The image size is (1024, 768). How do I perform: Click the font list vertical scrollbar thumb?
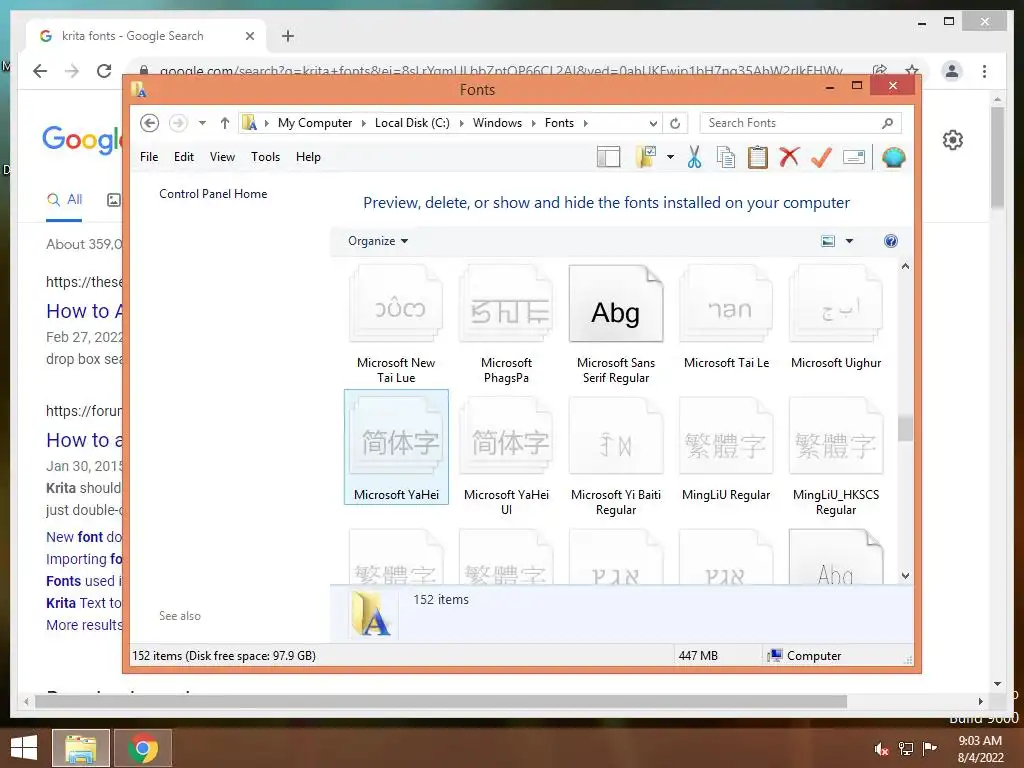coord(905,428)
